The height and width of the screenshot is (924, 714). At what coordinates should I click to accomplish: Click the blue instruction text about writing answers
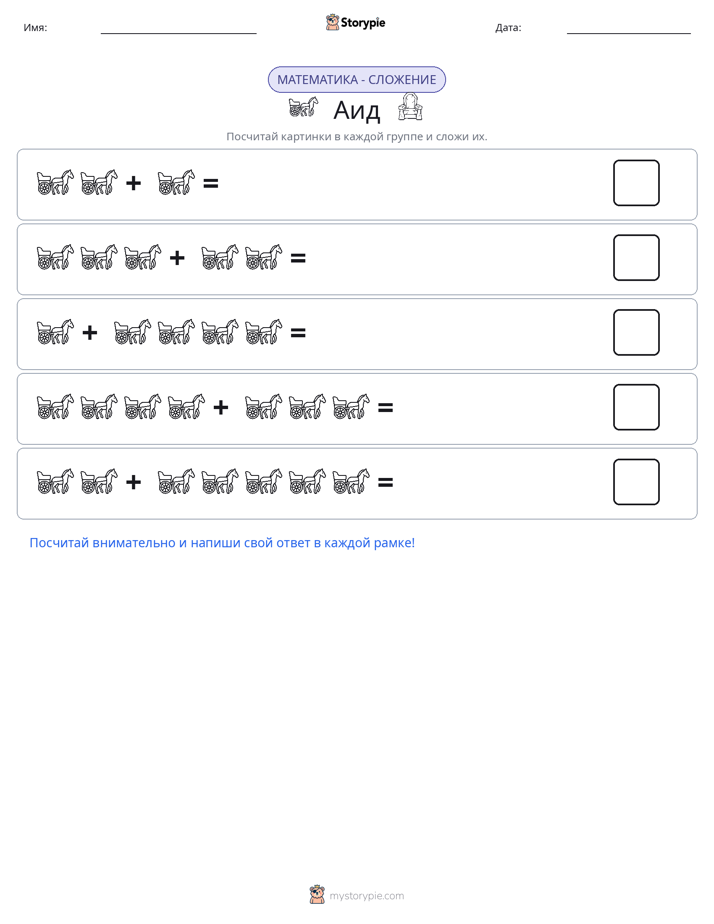point(222,543)
